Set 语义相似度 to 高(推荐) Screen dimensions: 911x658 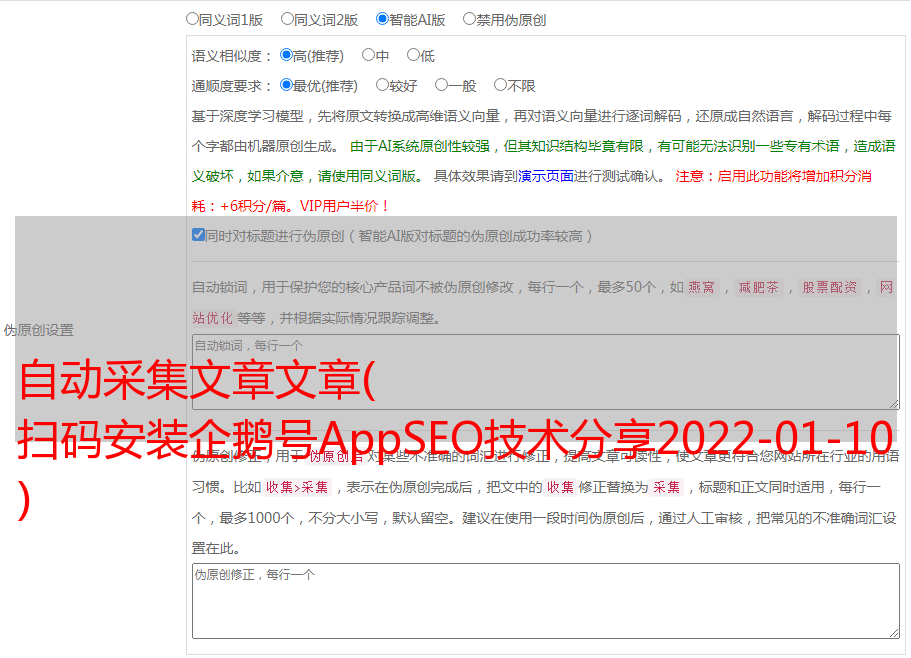click(286, 56)
